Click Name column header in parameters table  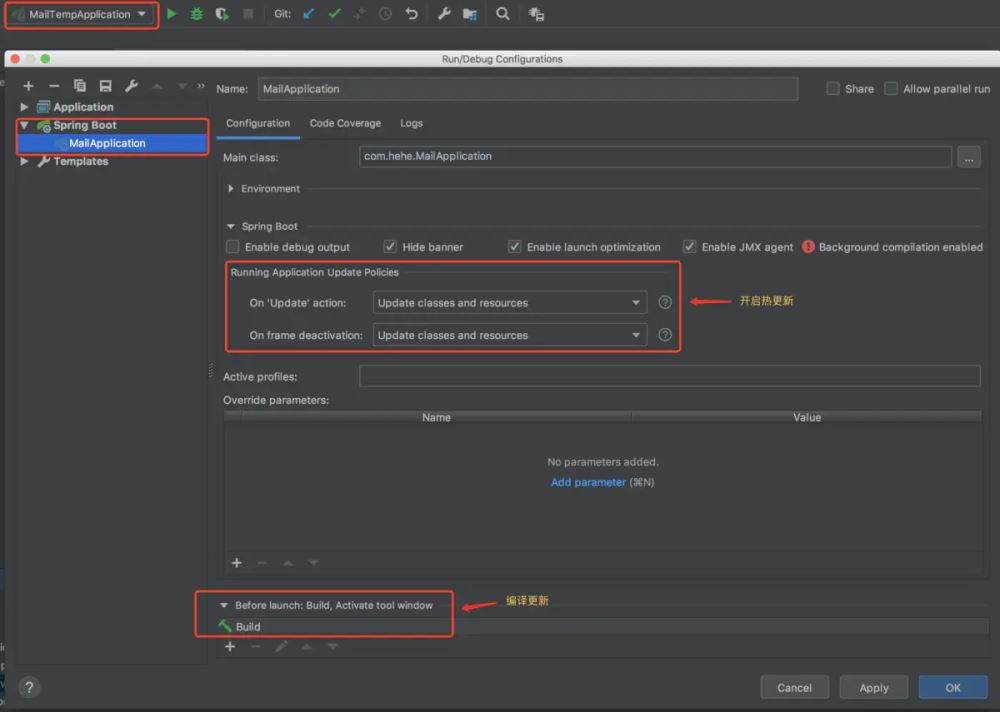436,417
